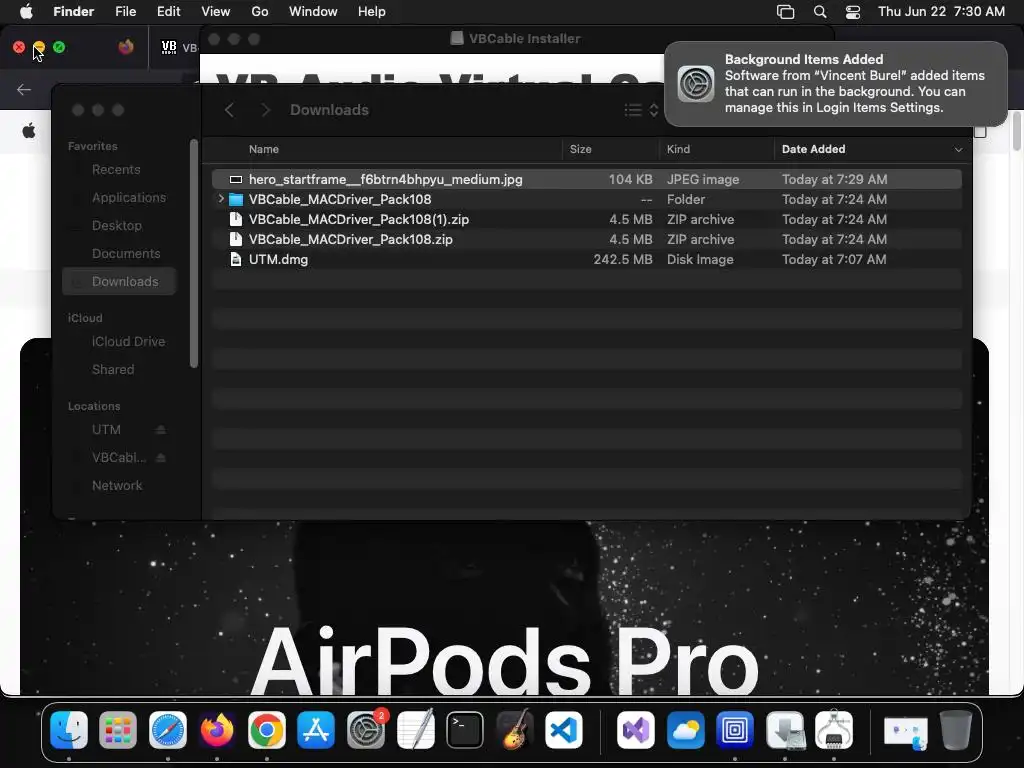
Task: Open the Window menu
Action: tap(313, 11)
